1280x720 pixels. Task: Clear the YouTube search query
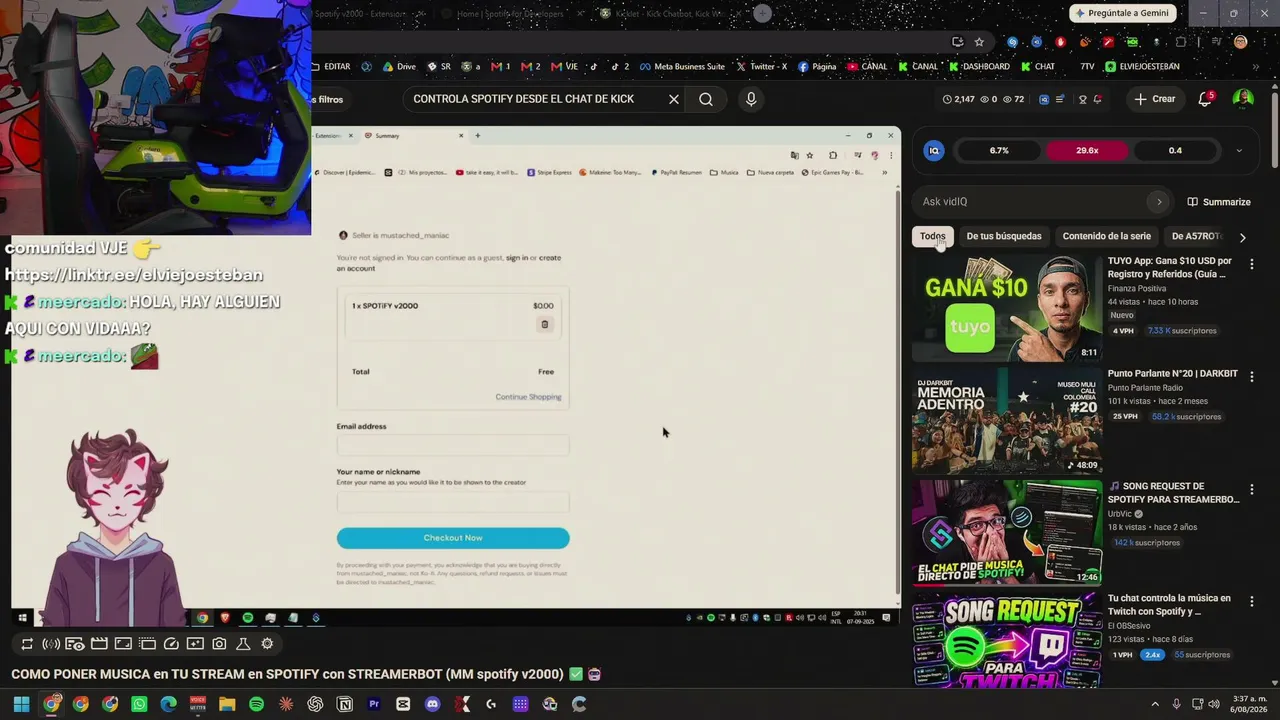tap(674, 99)
